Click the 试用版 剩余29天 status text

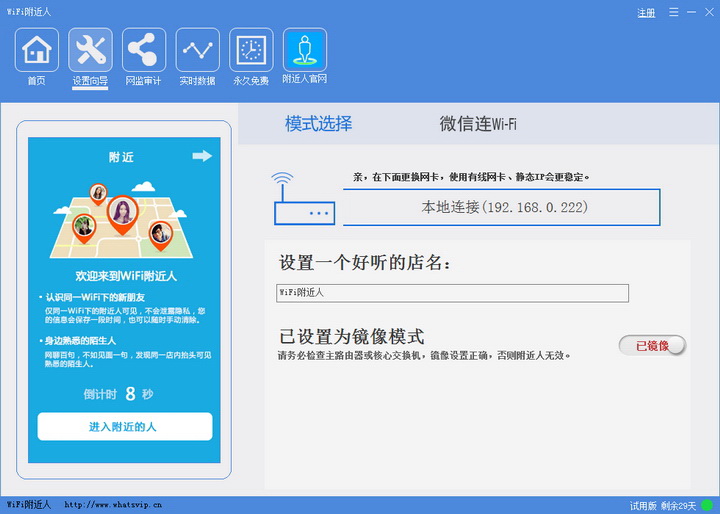(663, 506)
